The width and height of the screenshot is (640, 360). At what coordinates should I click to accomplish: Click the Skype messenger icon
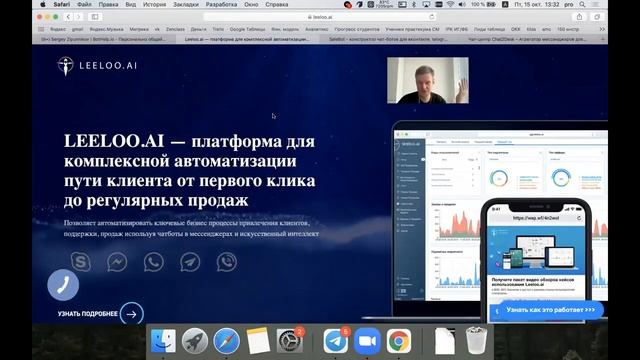pyautogui.click(x=81, y=262)
